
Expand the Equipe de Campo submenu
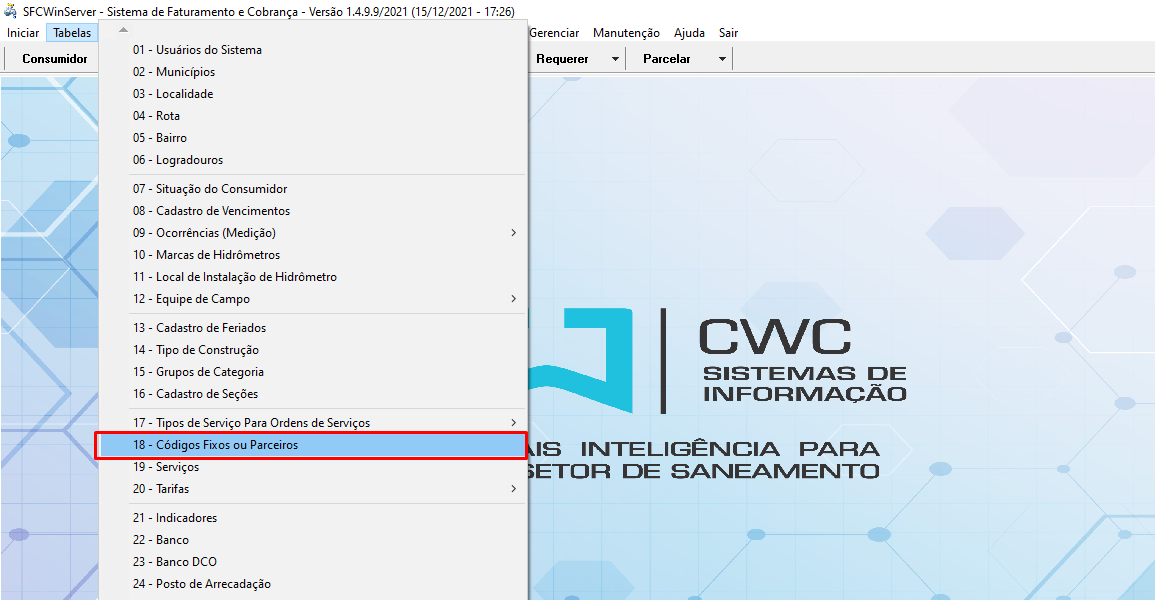[x=513, y=299]
